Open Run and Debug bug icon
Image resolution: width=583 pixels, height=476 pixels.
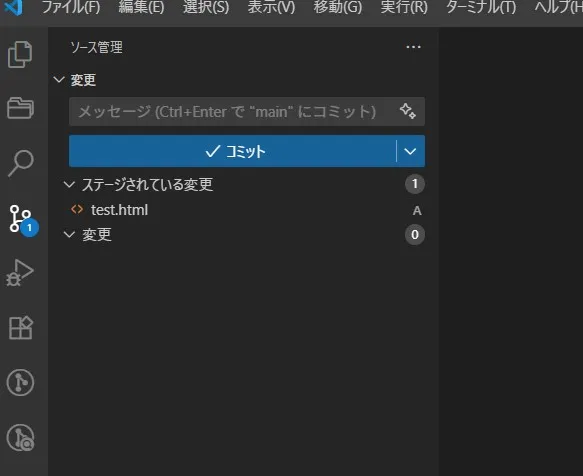tap(19, 273)
